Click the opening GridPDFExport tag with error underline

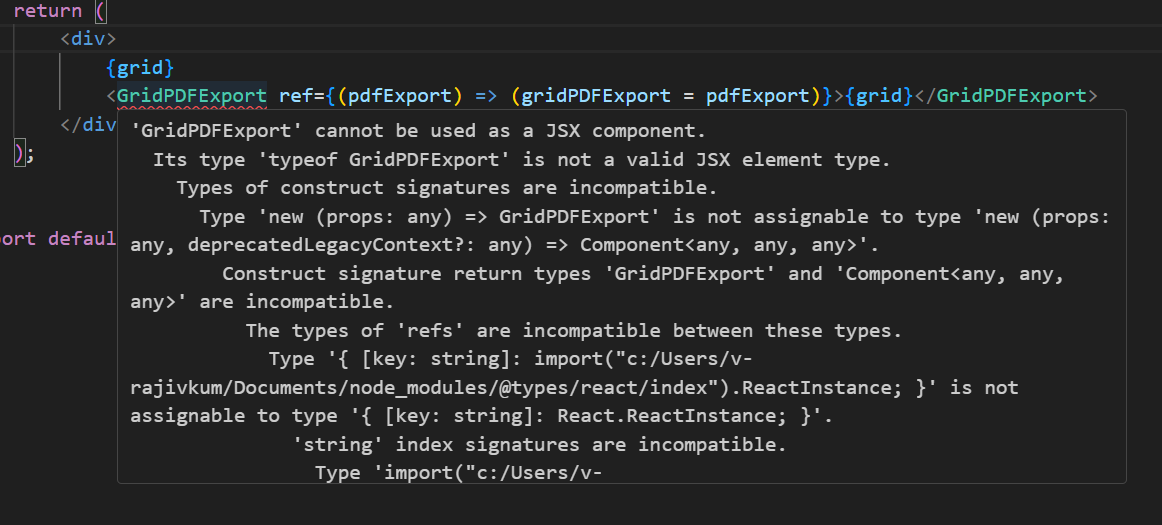(192, 96)
